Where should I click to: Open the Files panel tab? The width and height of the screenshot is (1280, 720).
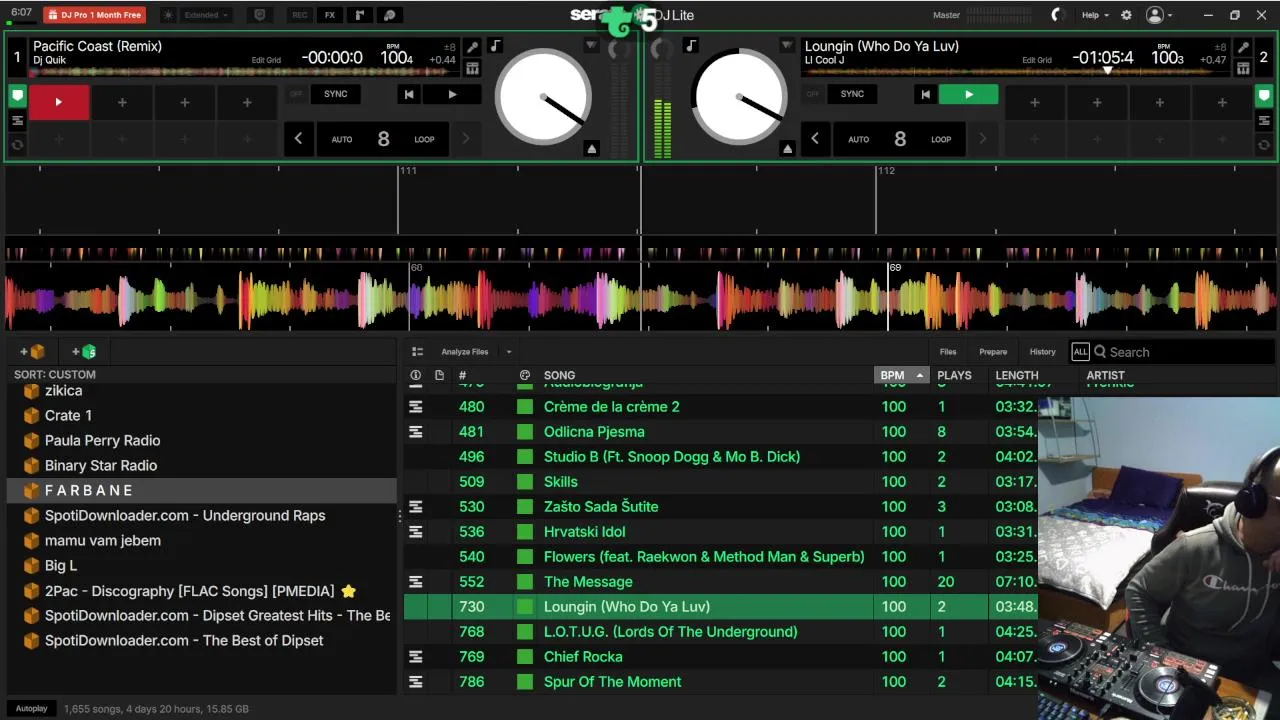tap(948, 352)
